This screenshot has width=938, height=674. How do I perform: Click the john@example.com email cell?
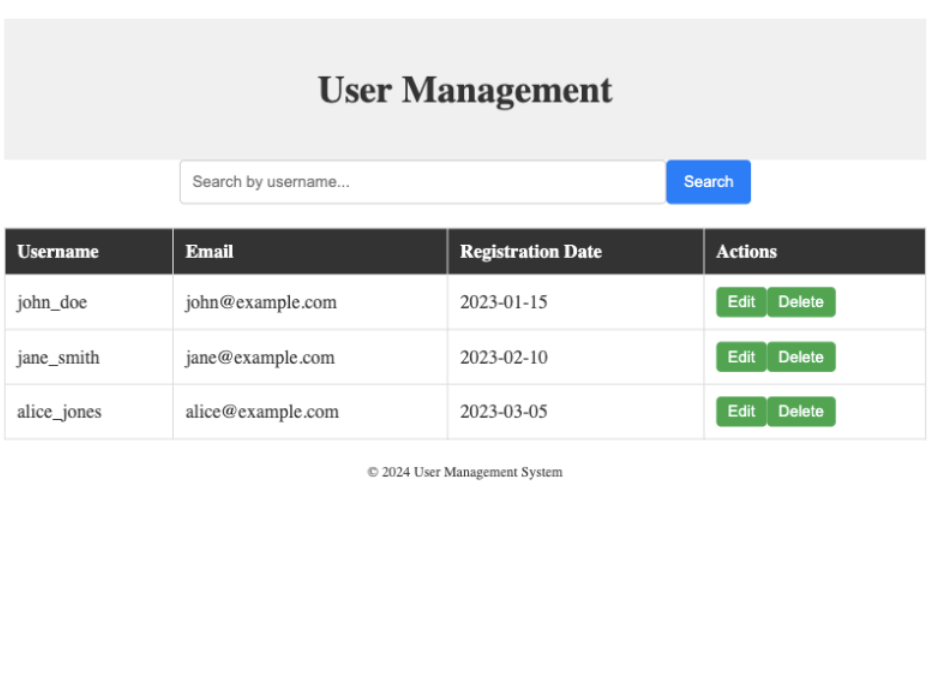(x=261, y=302)
